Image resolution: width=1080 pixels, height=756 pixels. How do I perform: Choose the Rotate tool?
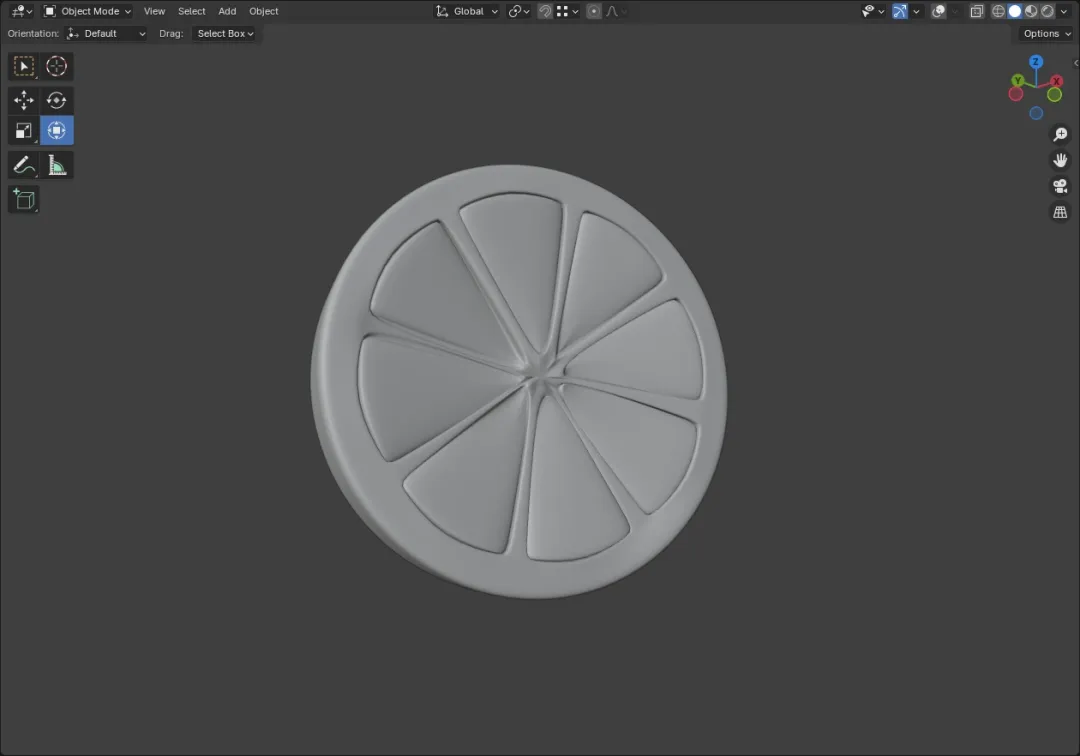(x=56, y=100)
